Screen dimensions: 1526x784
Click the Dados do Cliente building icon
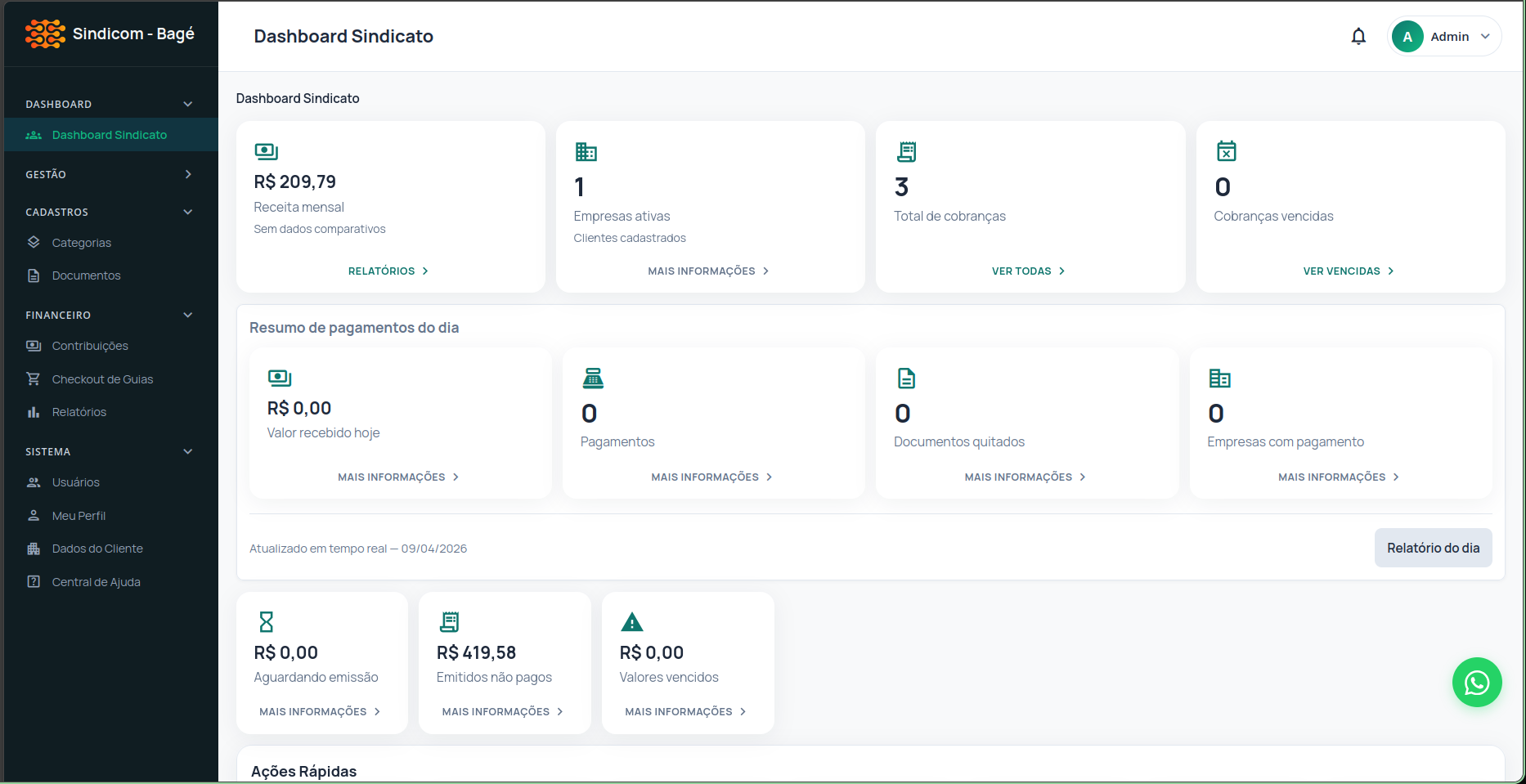[34, 548]
